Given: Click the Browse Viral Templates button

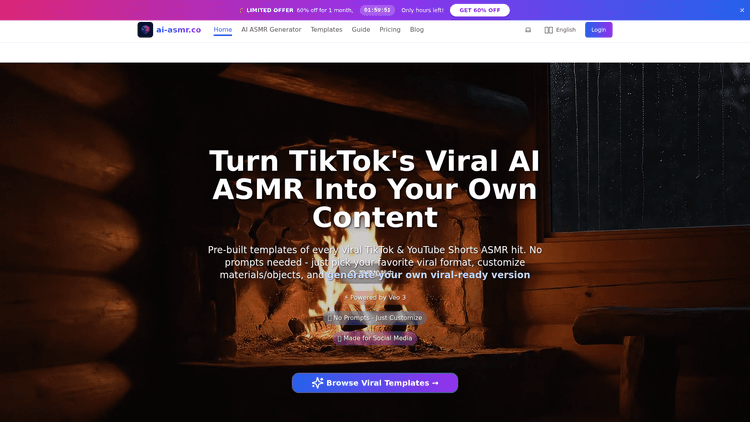Looking at the screenshot, I should coord(375,383).
